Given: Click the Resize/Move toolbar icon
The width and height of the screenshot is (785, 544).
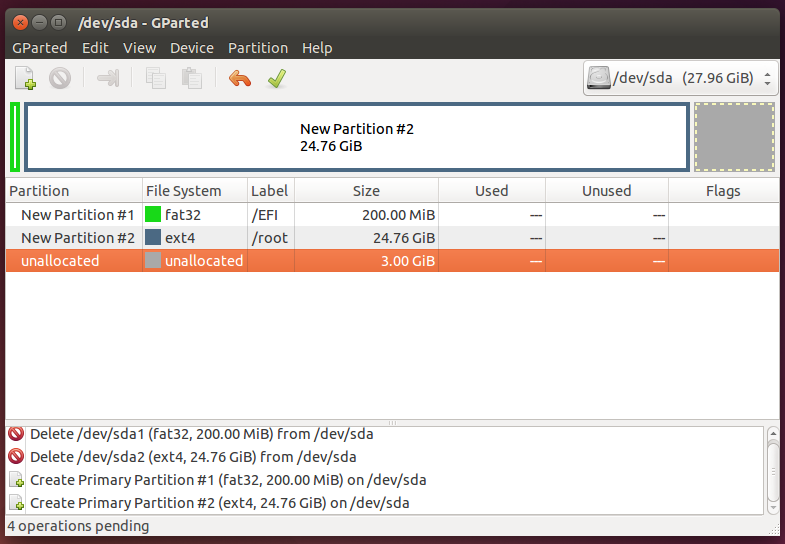Looking at the screenshot, I should (x=108, y=78).
